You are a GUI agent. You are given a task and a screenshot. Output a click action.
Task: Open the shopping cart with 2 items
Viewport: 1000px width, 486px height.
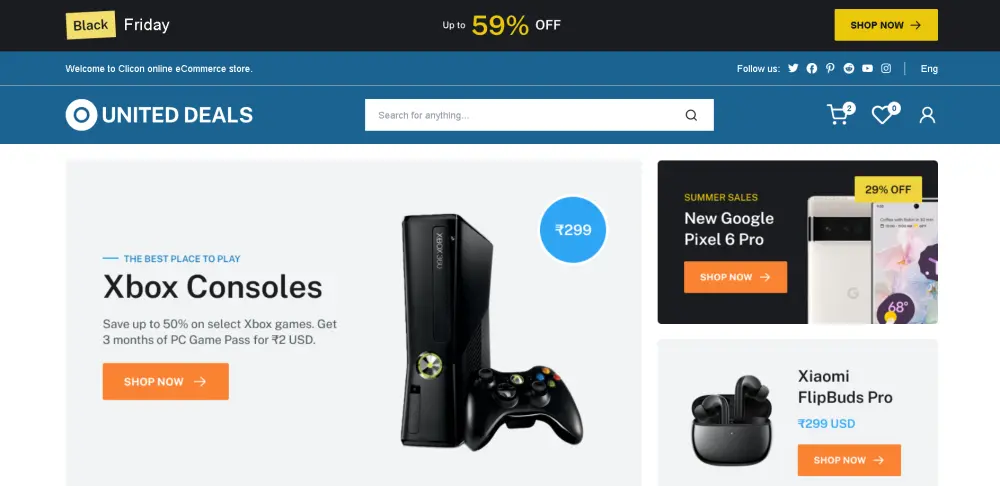pyautogui.click(x=841, y=114)
